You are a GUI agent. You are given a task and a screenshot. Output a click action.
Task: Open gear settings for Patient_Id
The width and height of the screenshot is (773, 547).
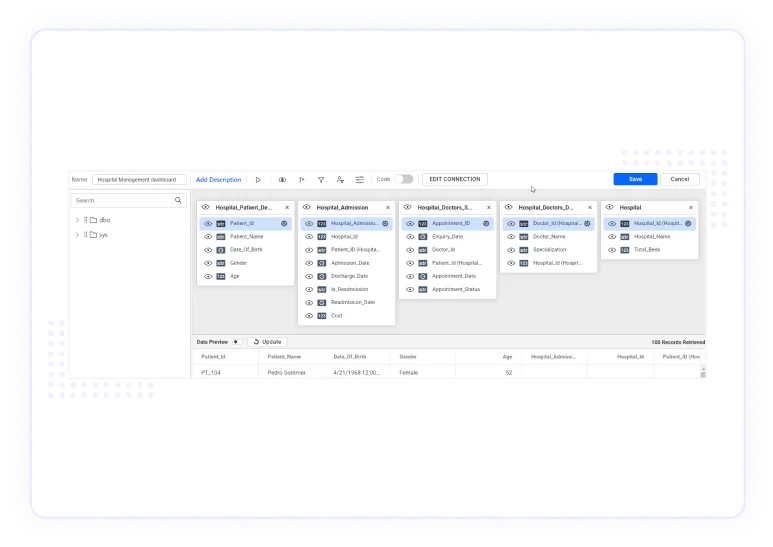[284, 223]
